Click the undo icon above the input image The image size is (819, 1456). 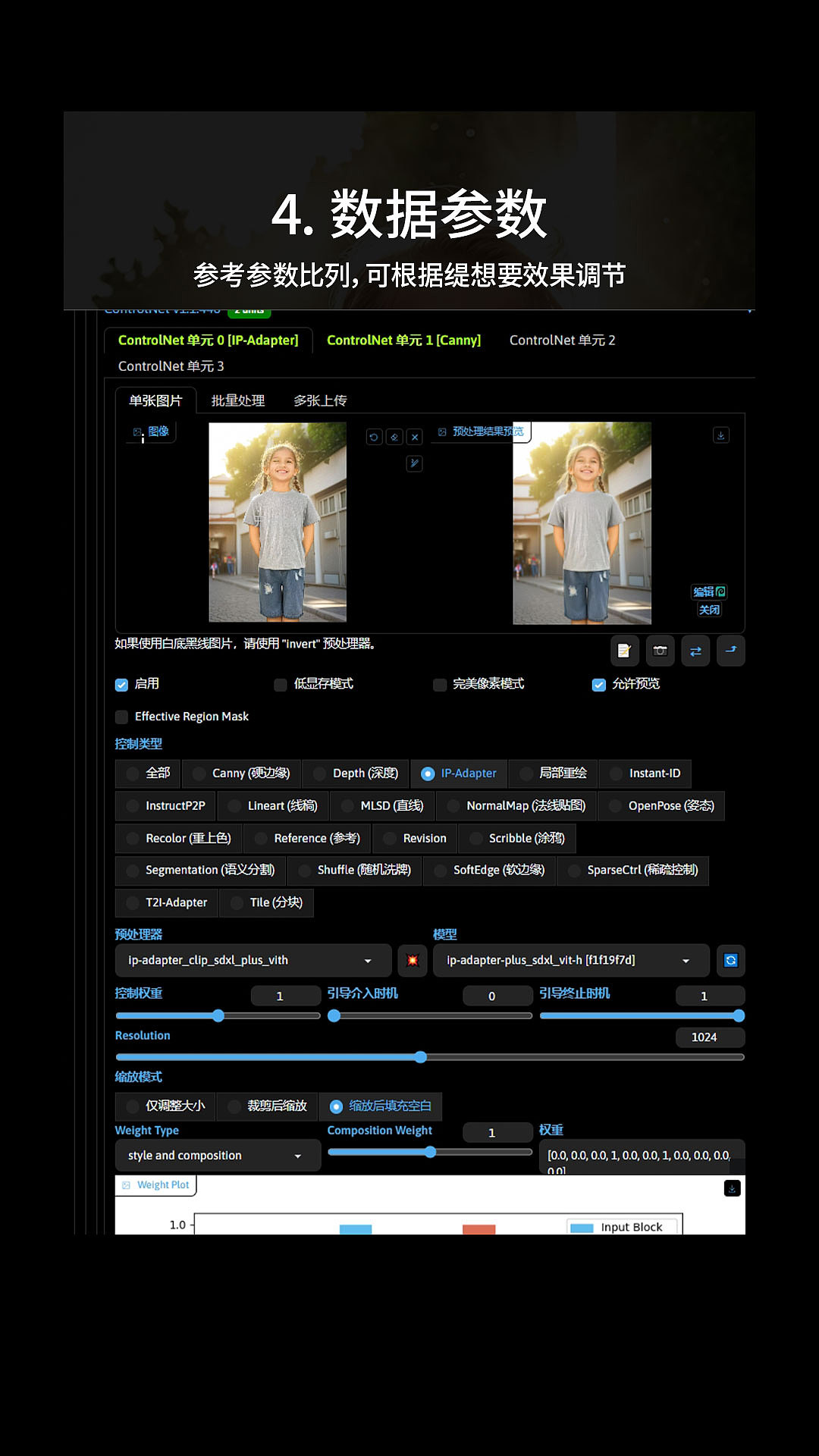click(x=374, y=437)
